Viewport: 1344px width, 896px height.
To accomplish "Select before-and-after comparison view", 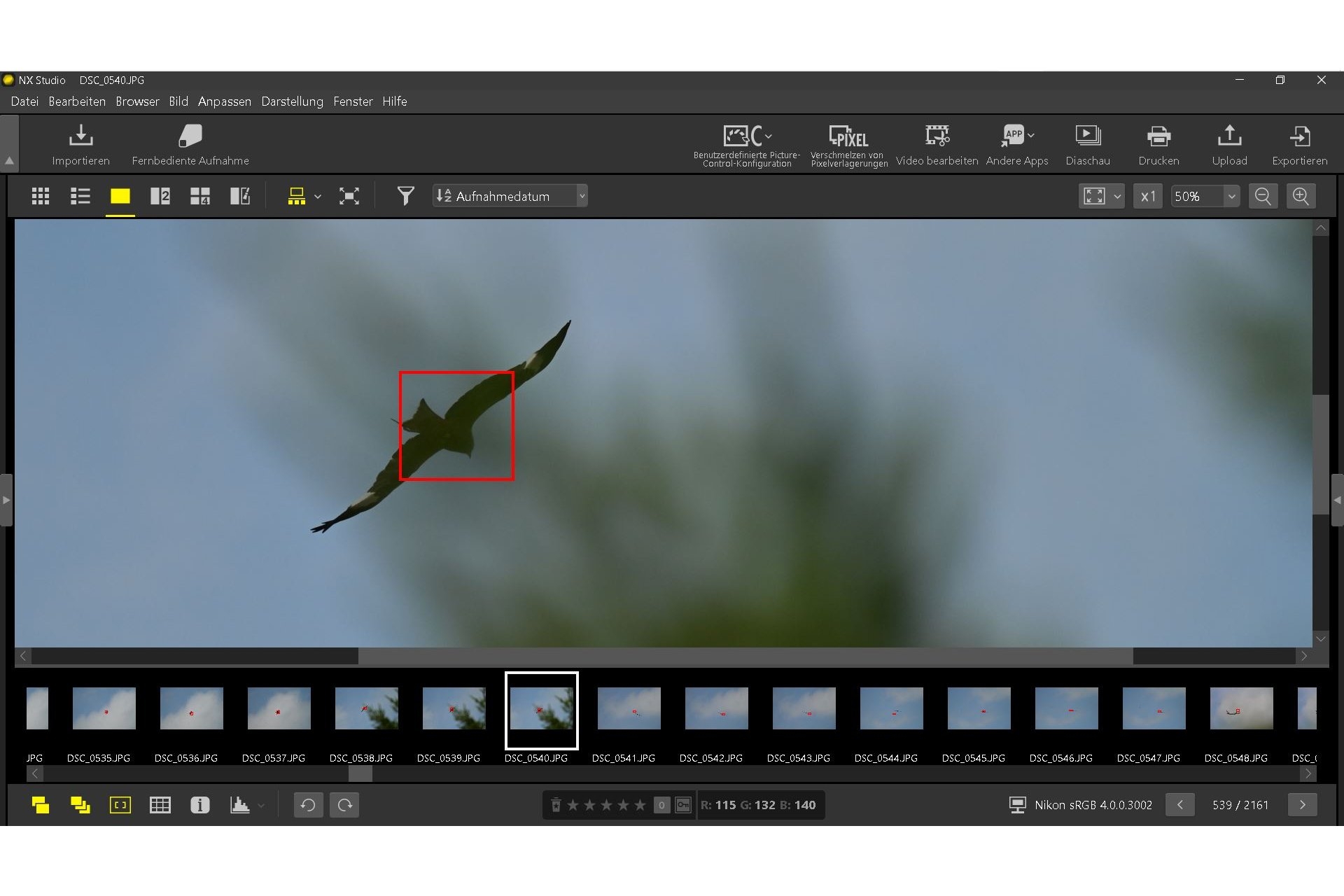I will click(x=240, y=196).
